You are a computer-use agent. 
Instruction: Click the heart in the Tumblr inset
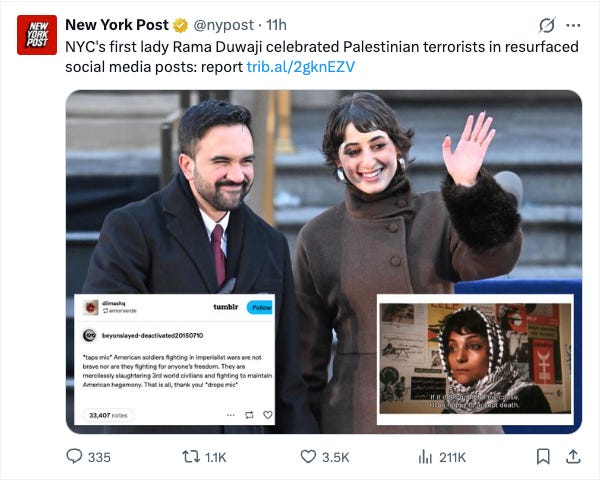pos(268,415)
